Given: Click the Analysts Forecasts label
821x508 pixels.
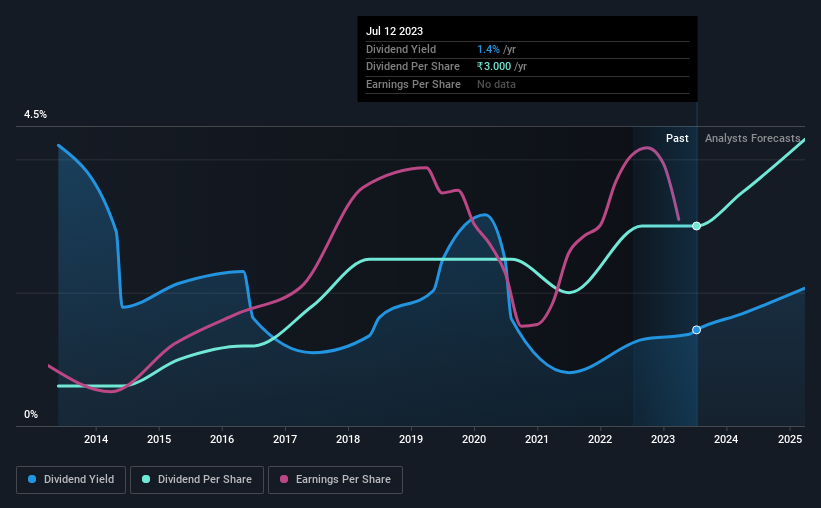Looking at the screenshot, I should [752, 138].
